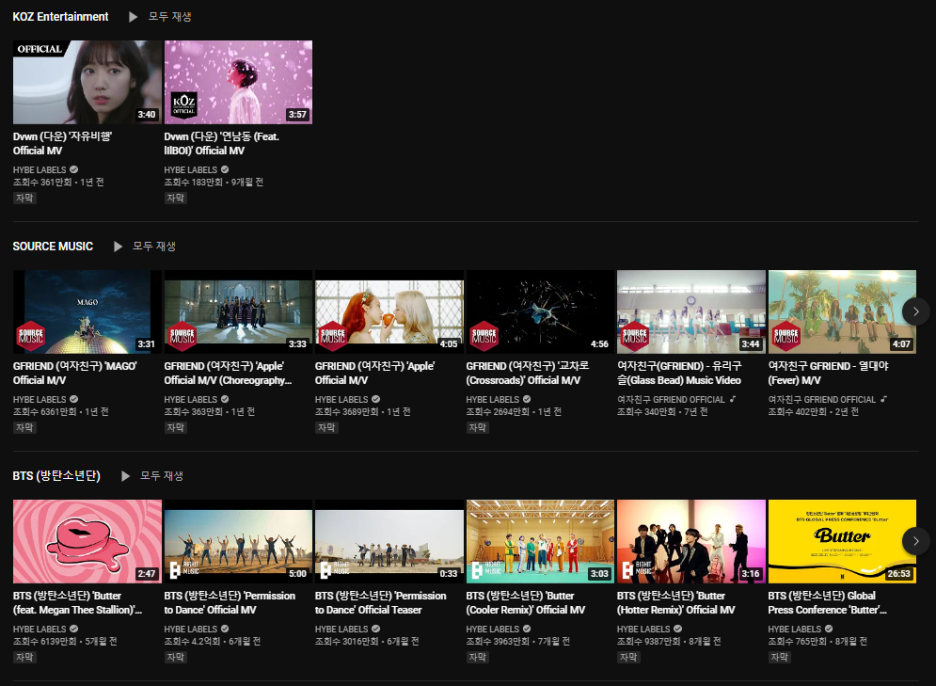This screenshot has width=936, height=686.
Task: Click 자막 badge under '자유비행' video
Action: [x=24, y=198]
